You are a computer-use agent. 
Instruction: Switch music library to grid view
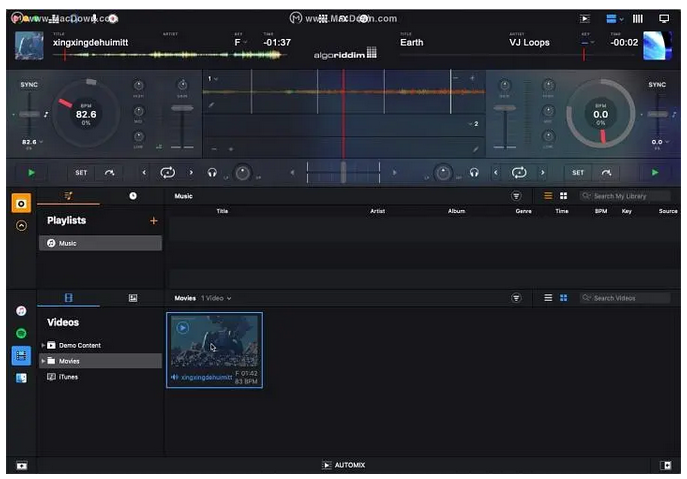pos(563,196)
